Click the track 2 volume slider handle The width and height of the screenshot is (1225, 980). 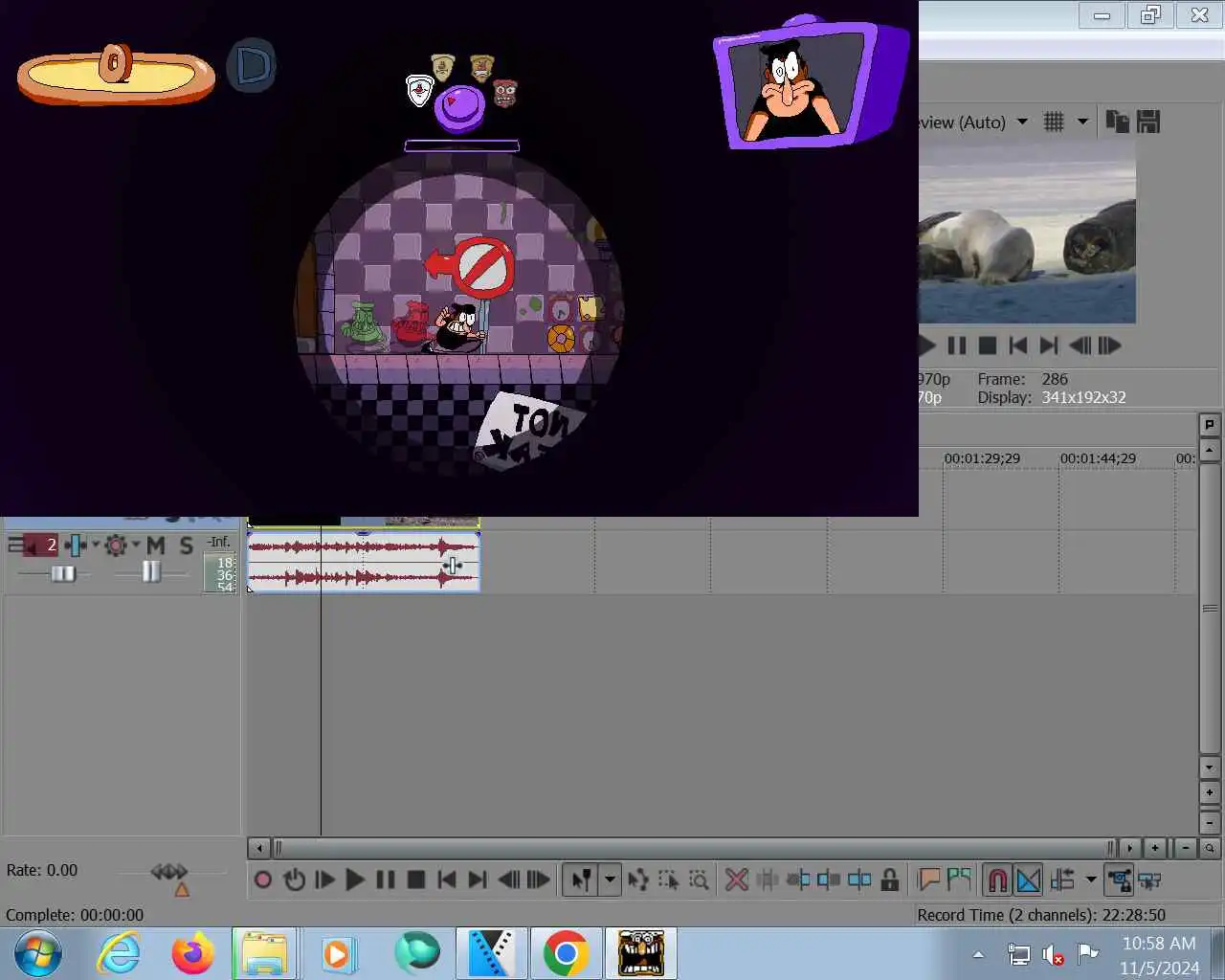click(x=63, y=573)
